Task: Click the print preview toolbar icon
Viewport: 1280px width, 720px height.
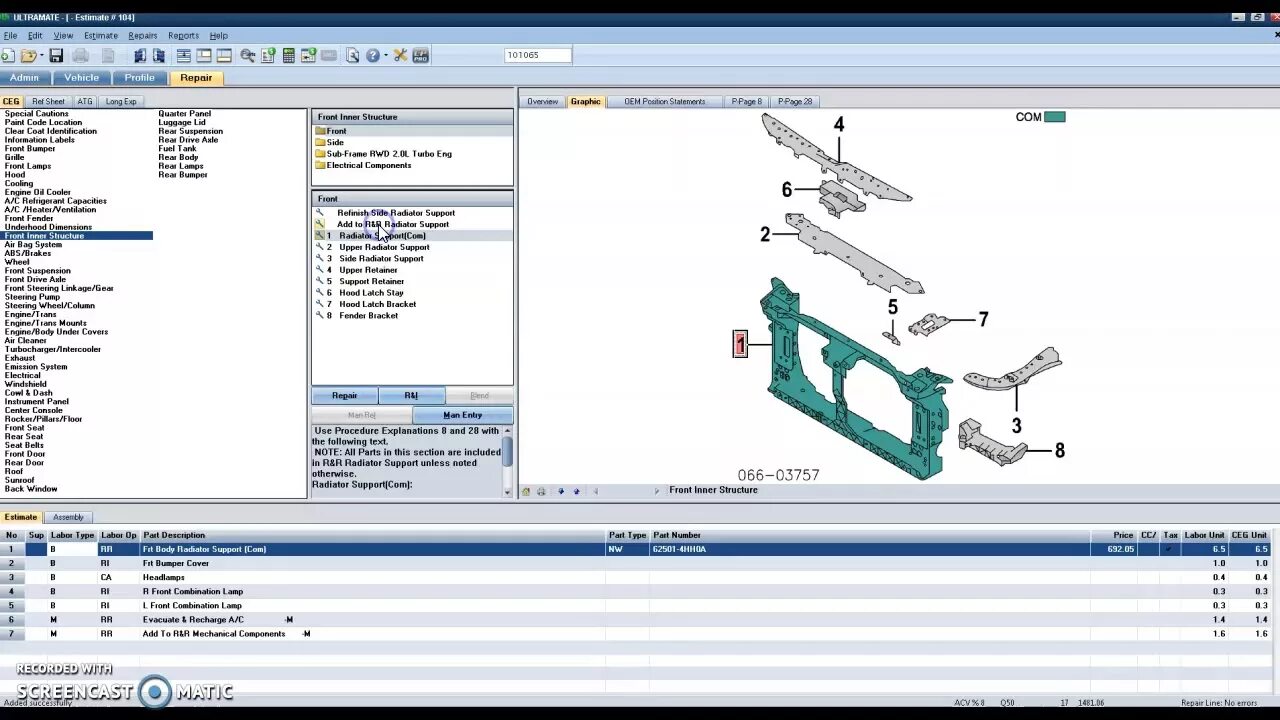Action: click(352, 56)
